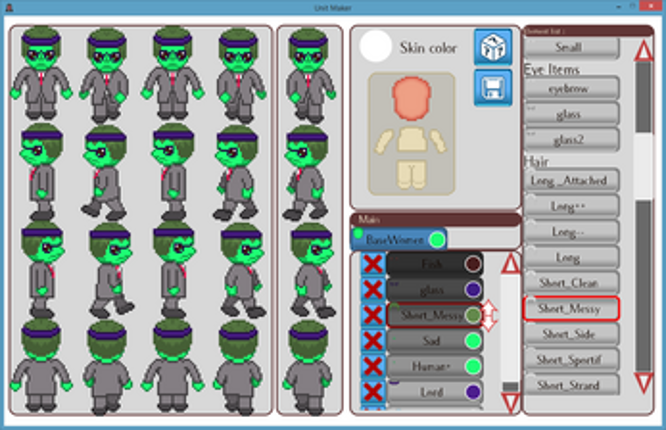Choose the Long_Attached hair style

tap(571, 181)
